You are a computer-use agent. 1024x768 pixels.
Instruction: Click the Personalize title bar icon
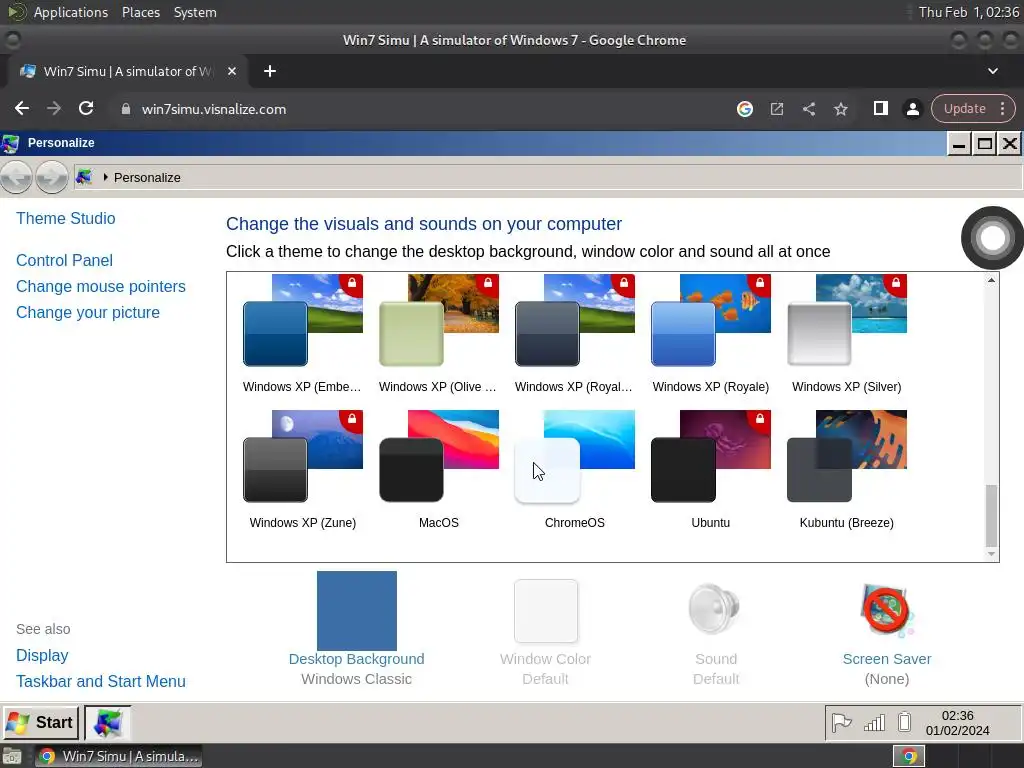10,143
